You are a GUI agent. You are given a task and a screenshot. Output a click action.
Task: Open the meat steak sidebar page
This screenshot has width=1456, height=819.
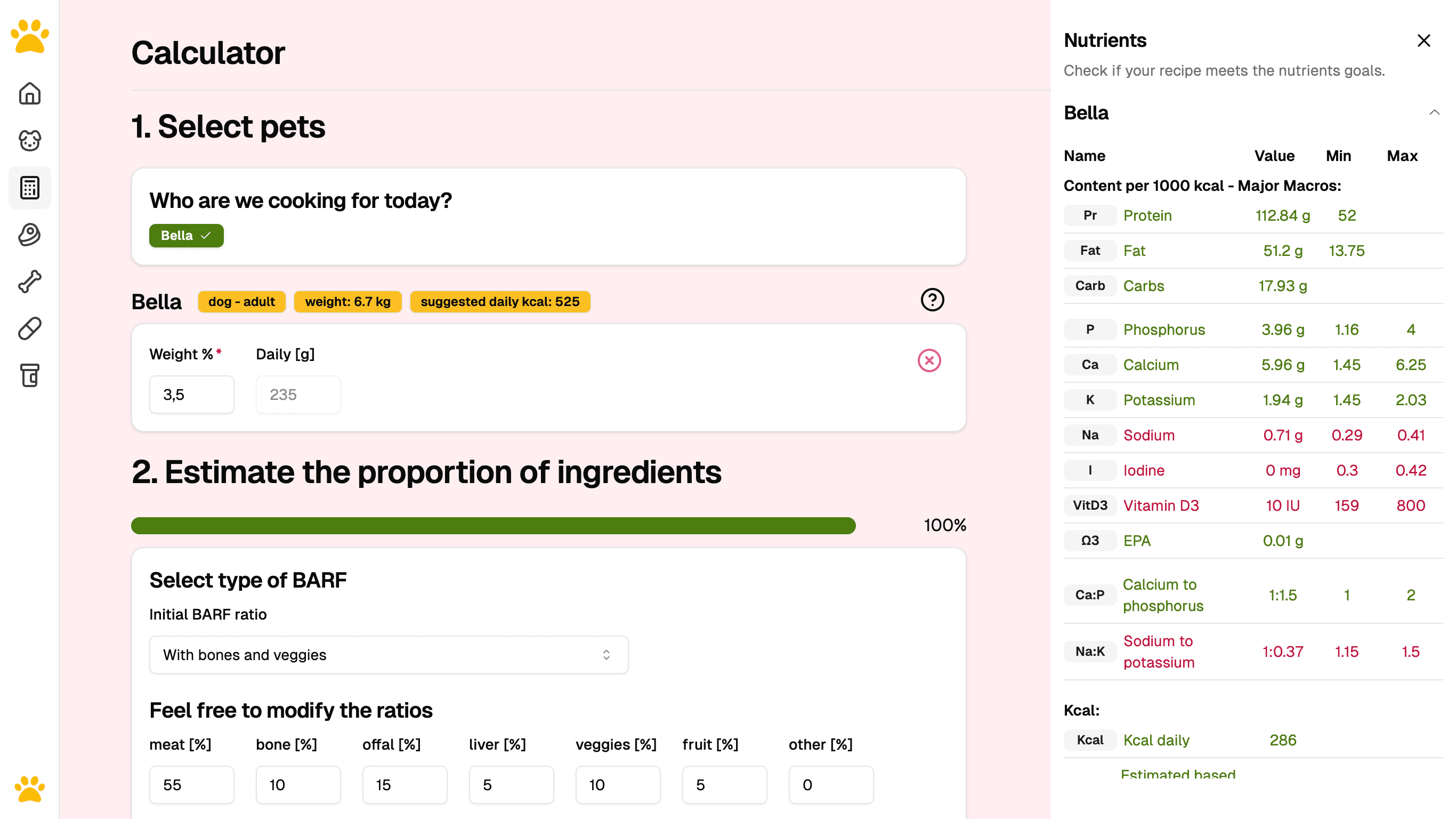(29, 235)
